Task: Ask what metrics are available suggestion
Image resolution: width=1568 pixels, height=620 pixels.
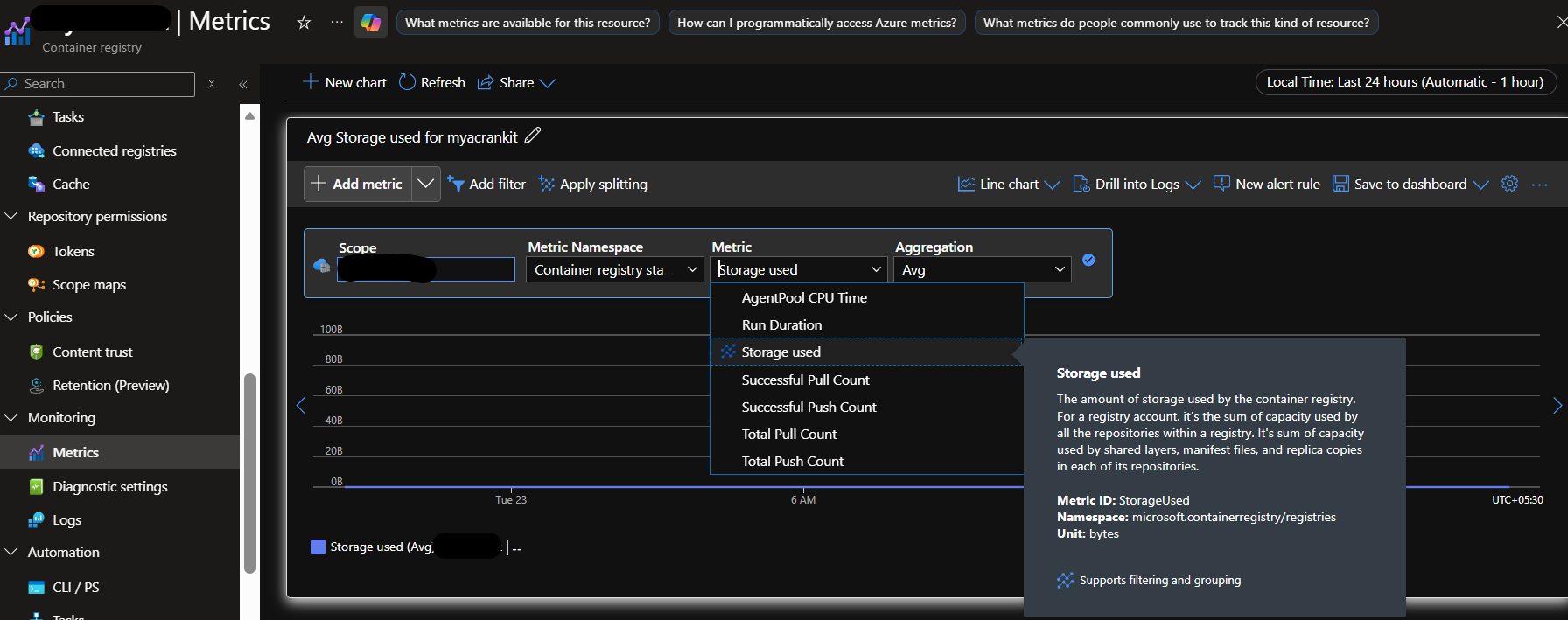Action: (528, 23)
